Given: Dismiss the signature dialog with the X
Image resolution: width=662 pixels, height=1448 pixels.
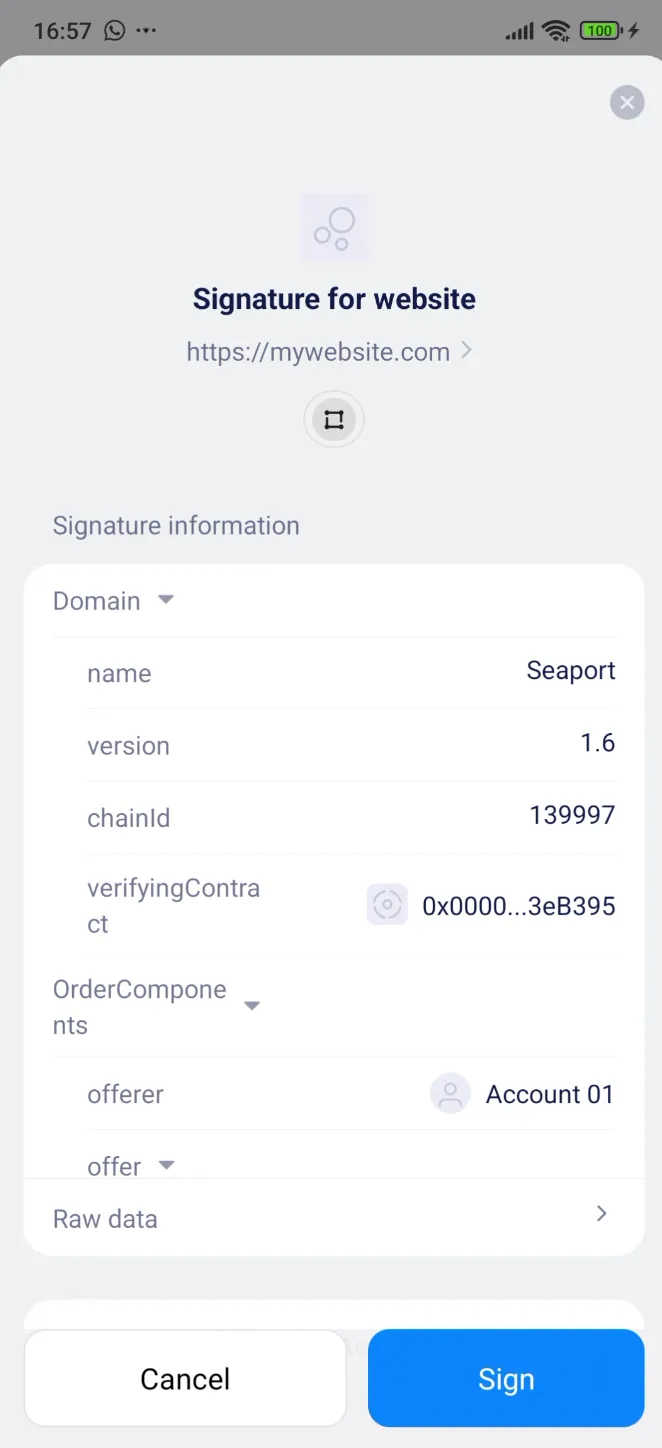Looking at the screenshot, I should click(627, 102).
